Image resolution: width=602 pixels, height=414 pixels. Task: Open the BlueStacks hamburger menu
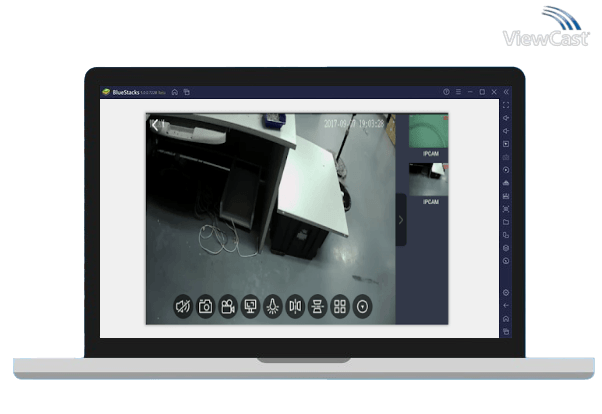pos(458,92)
